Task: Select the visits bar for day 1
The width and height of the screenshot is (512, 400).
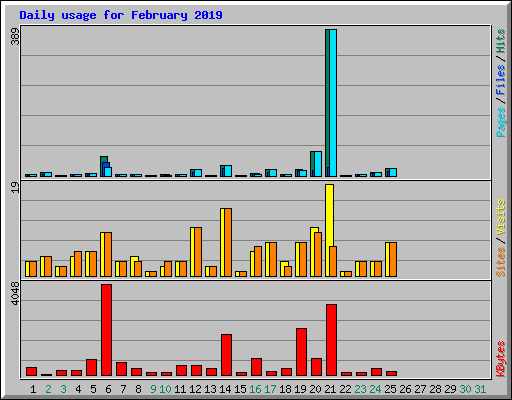Action: pos(27,269)
